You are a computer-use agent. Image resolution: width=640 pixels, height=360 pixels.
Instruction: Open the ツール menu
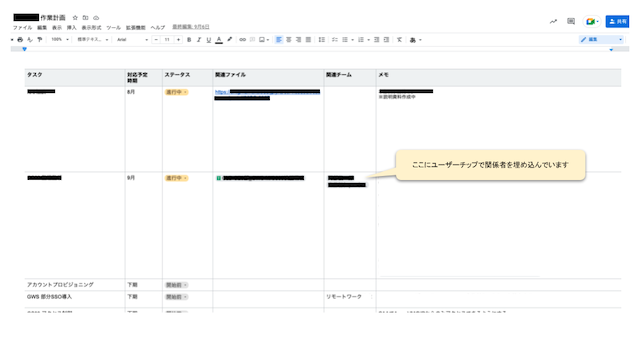tap(113, 28)
